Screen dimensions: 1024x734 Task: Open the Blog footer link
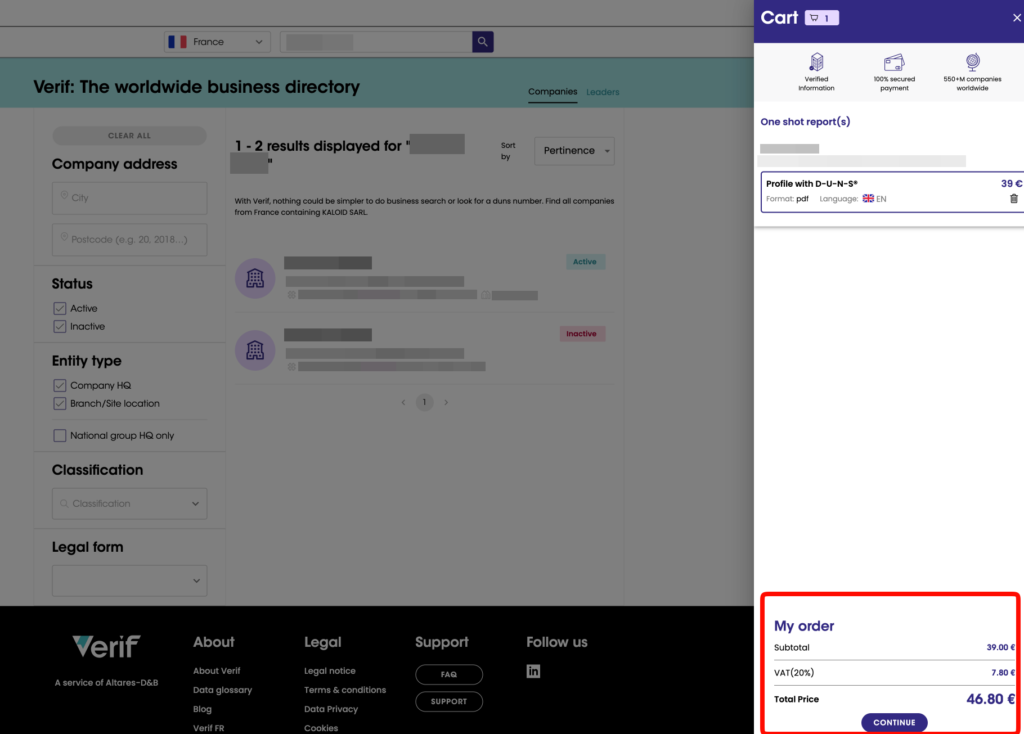click(202, 709)
